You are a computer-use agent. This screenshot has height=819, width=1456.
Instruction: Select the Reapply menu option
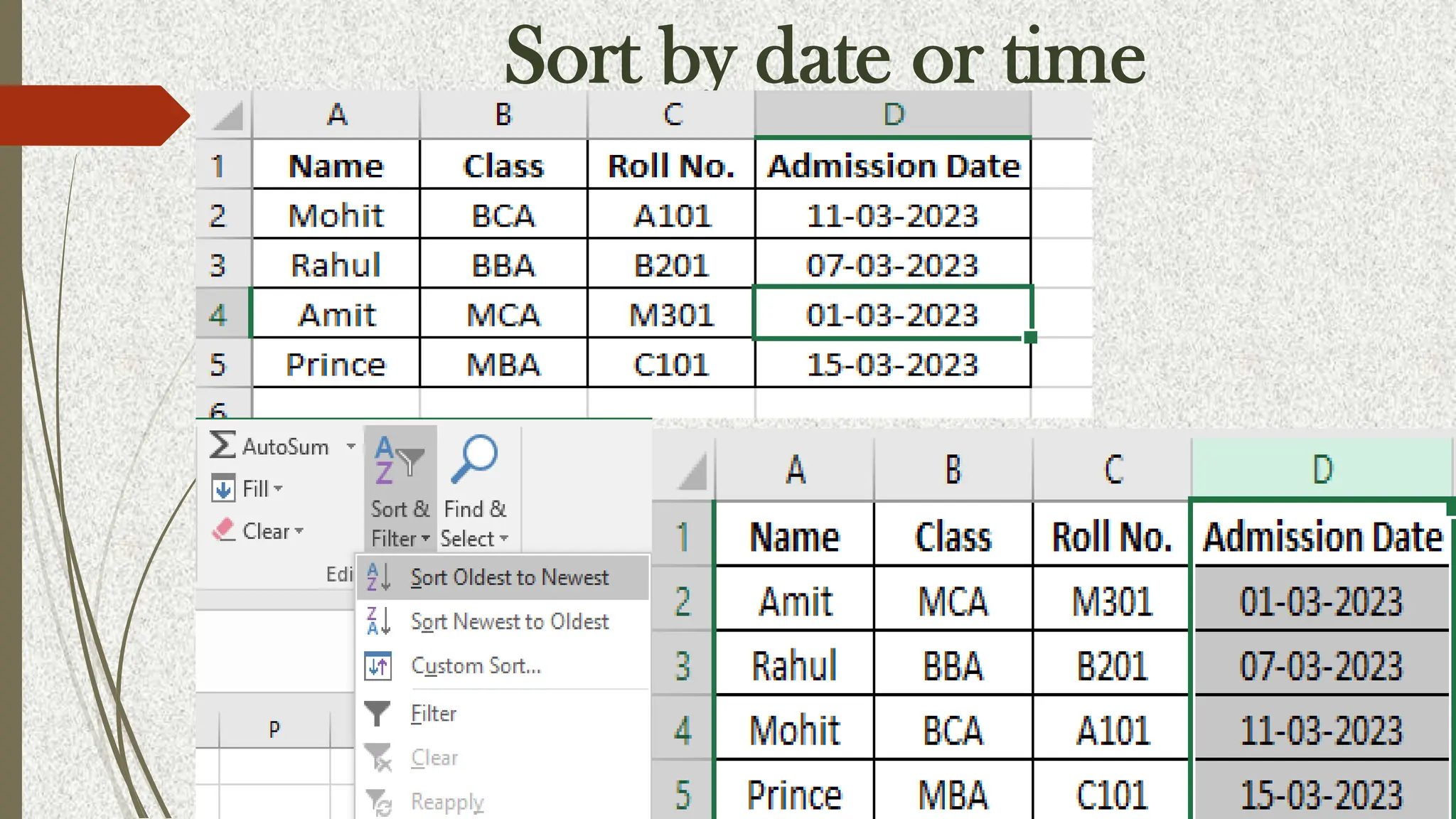(447, 802)
